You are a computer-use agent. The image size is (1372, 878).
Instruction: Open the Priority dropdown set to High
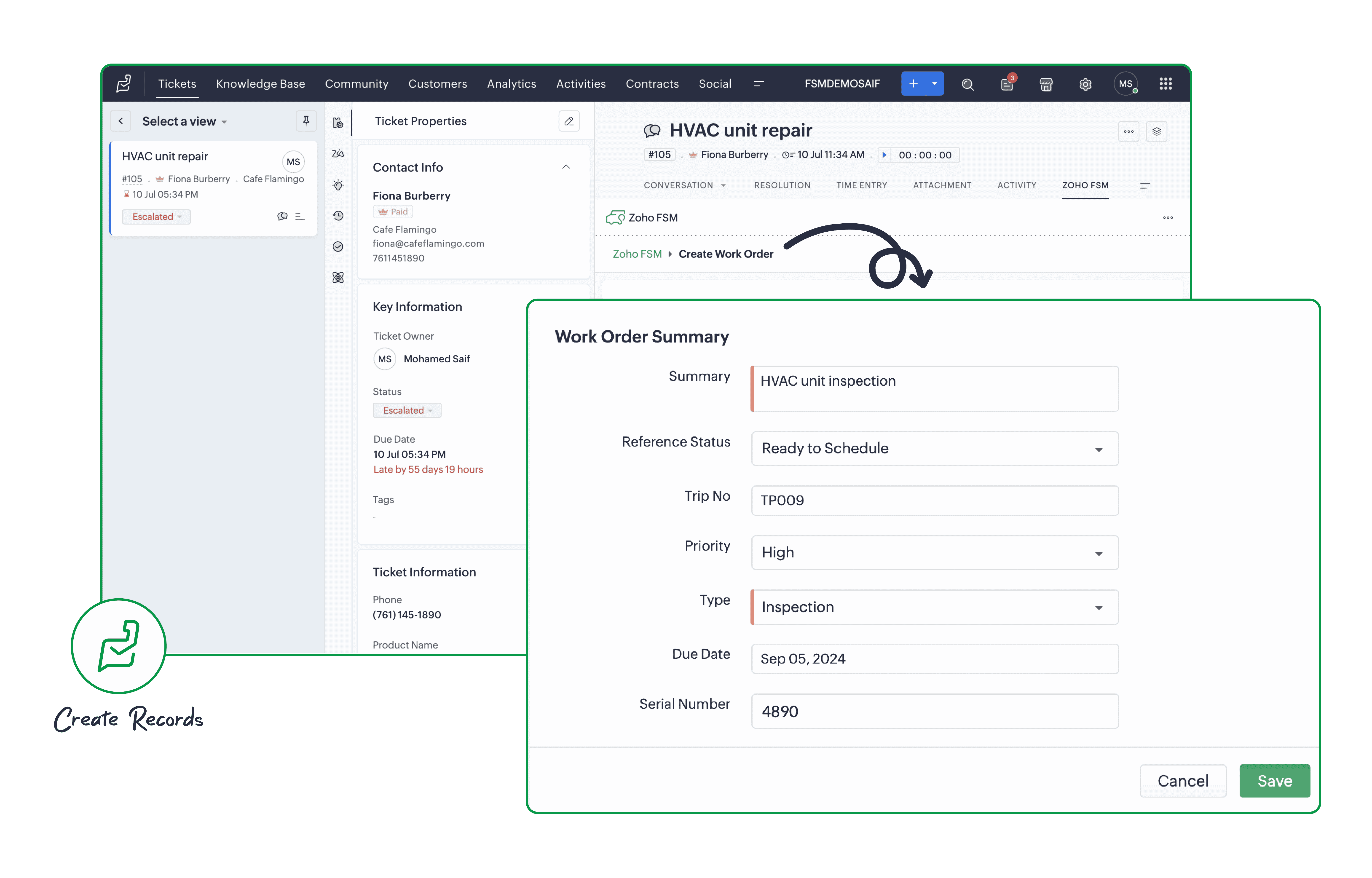coord(935,552)
